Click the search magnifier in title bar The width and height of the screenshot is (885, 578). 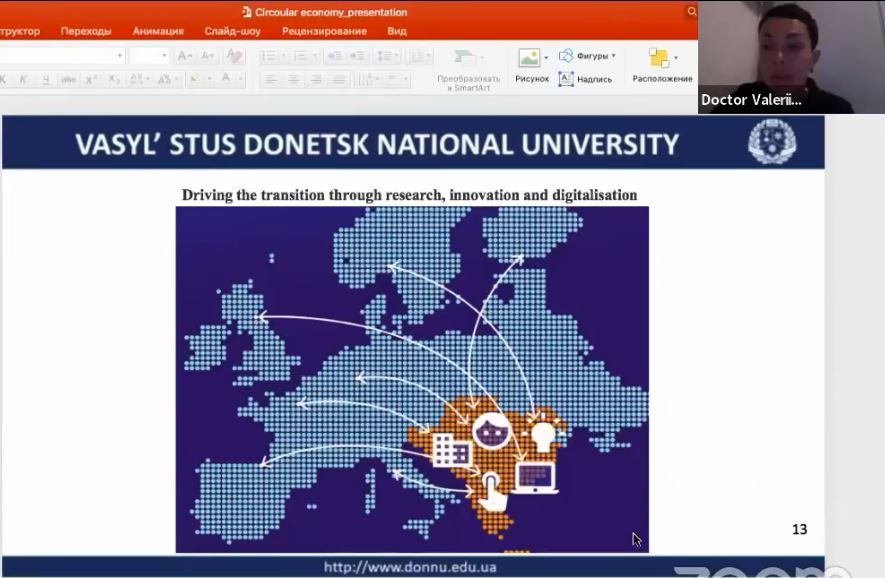[691, 11]
